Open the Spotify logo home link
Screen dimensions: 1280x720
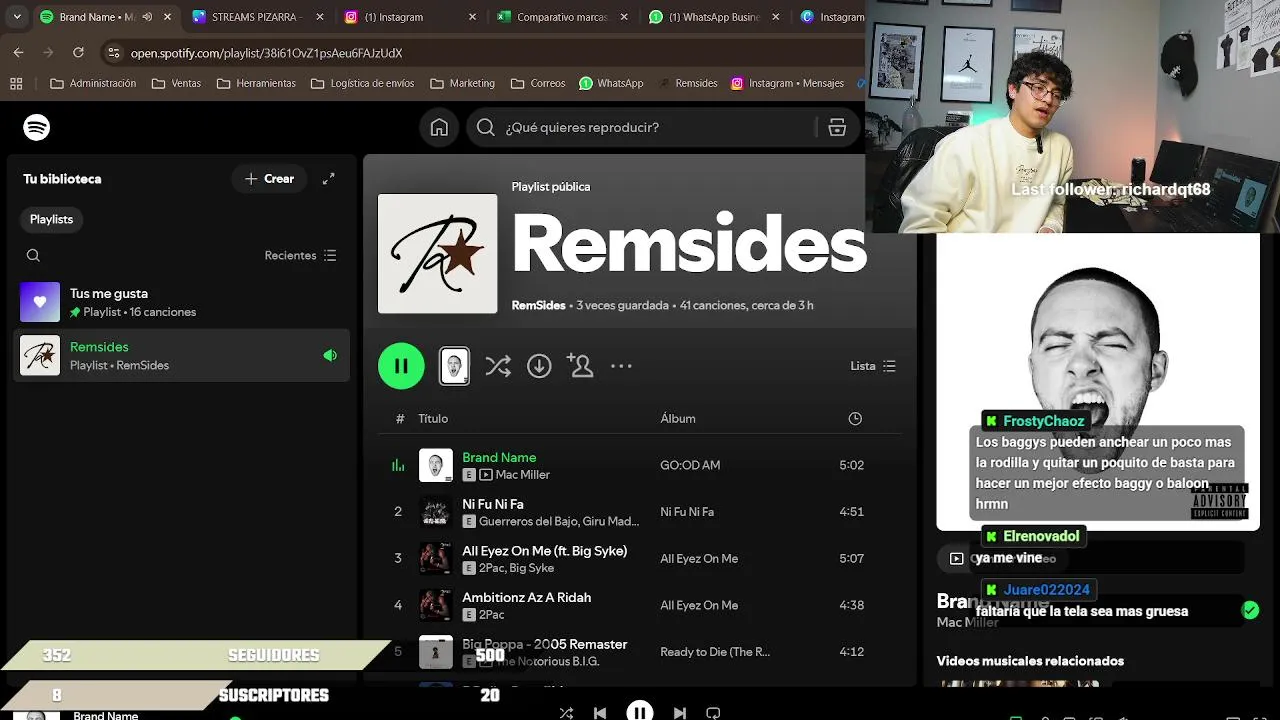(x=37, y=127)
